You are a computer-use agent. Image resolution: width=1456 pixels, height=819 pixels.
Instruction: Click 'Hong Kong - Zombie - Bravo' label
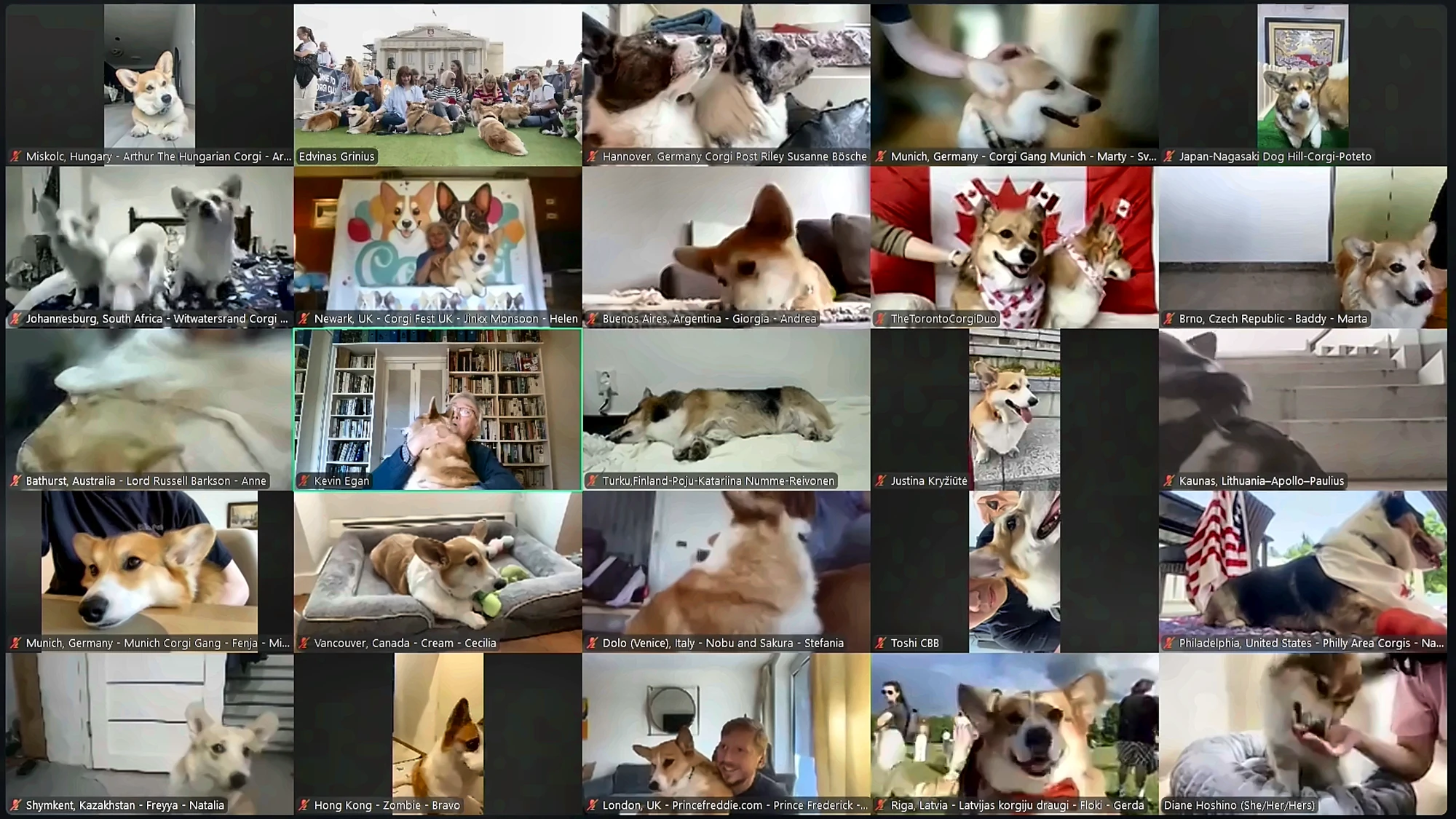click(x=387, y=806)
